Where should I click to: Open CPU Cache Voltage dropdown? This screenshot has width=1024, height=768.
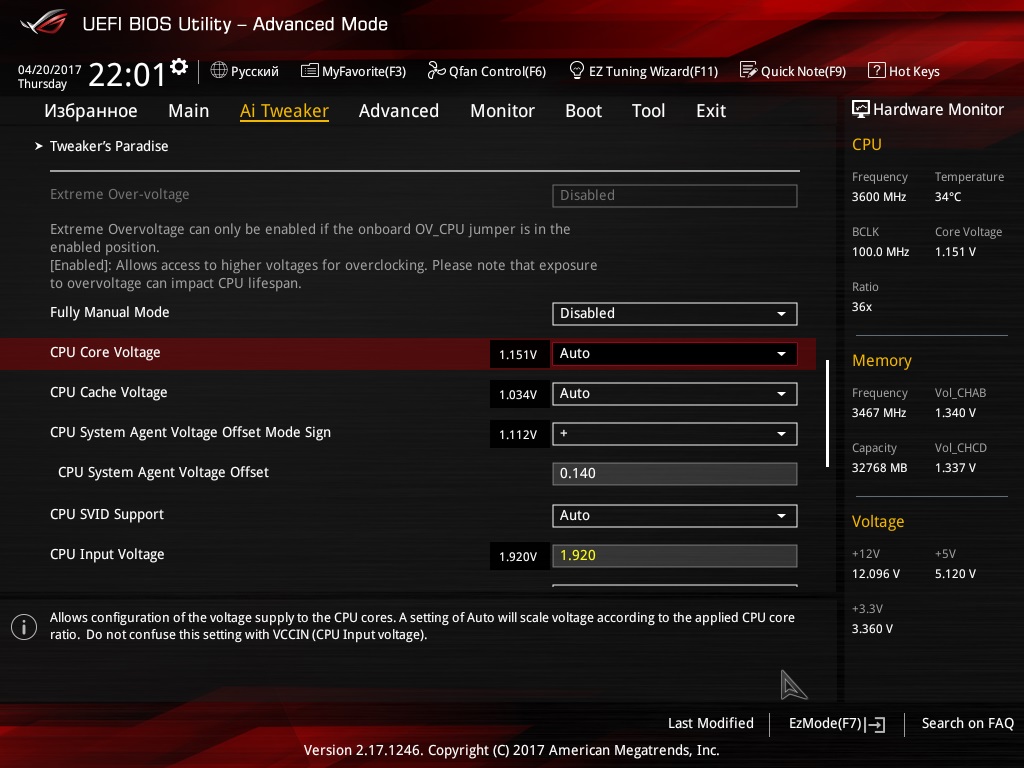pos(675,394)
